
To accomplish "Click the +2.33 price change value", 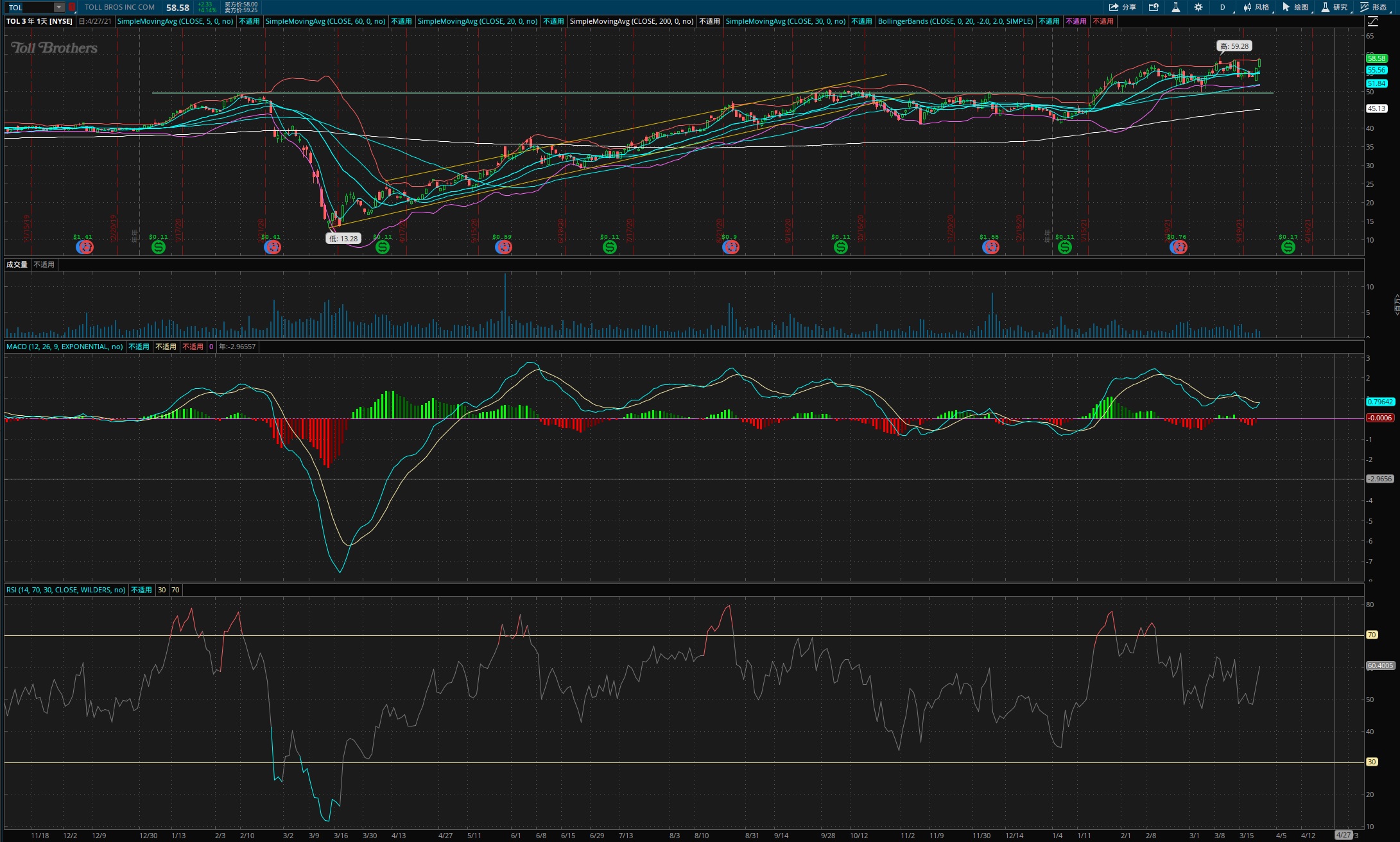I will point(205,4).
